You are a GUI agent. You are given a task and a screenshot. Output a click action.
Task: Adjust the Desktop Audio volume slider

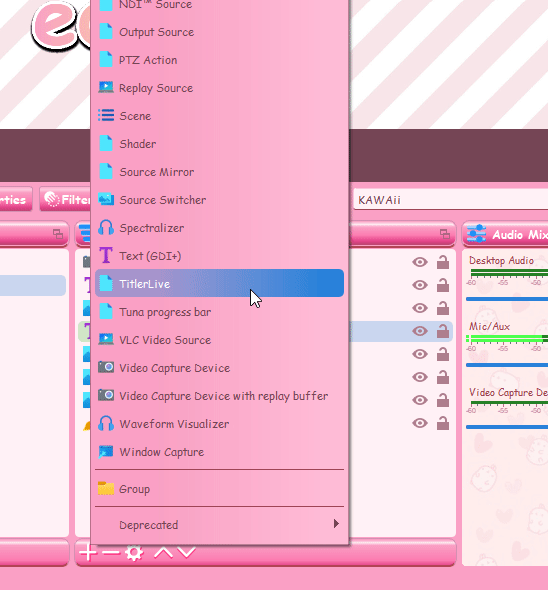click(x=507, y=299)
